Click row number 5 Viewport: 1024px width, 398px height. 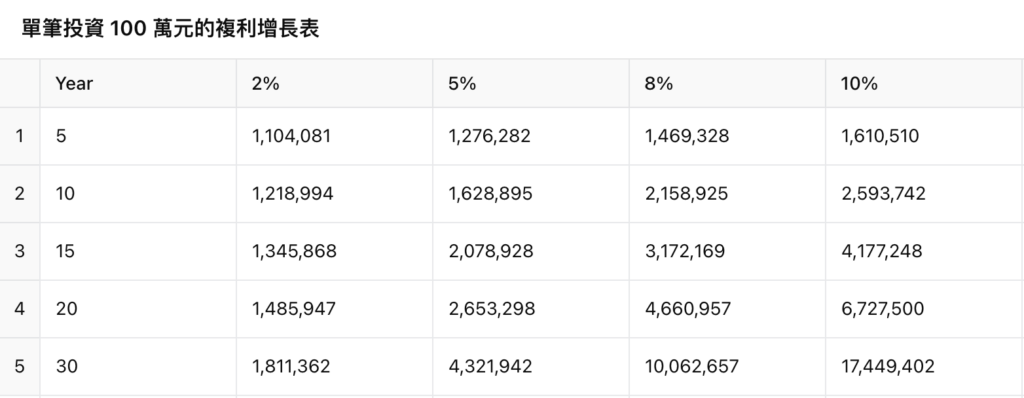(x=20, y=366)
